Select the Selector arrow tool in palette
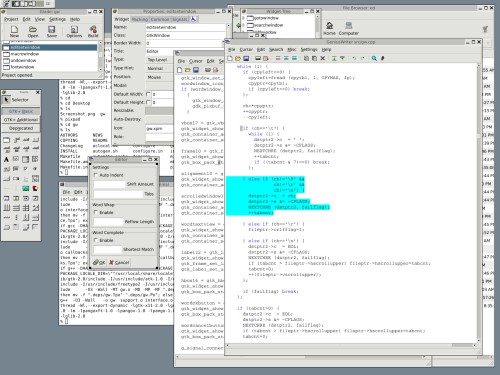The image size is (500, 375). pyautogui.click(x=6, y=100)
